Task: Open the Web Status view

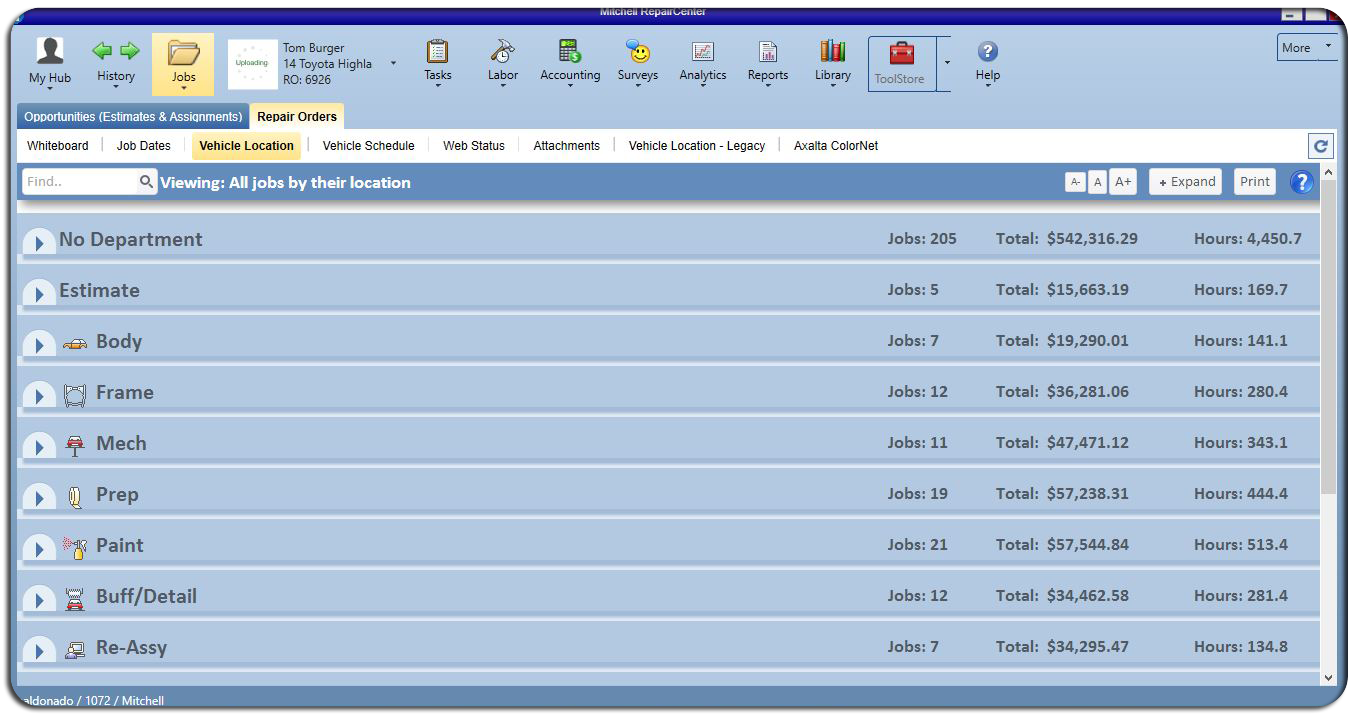Action: click(x=474, y=146)
